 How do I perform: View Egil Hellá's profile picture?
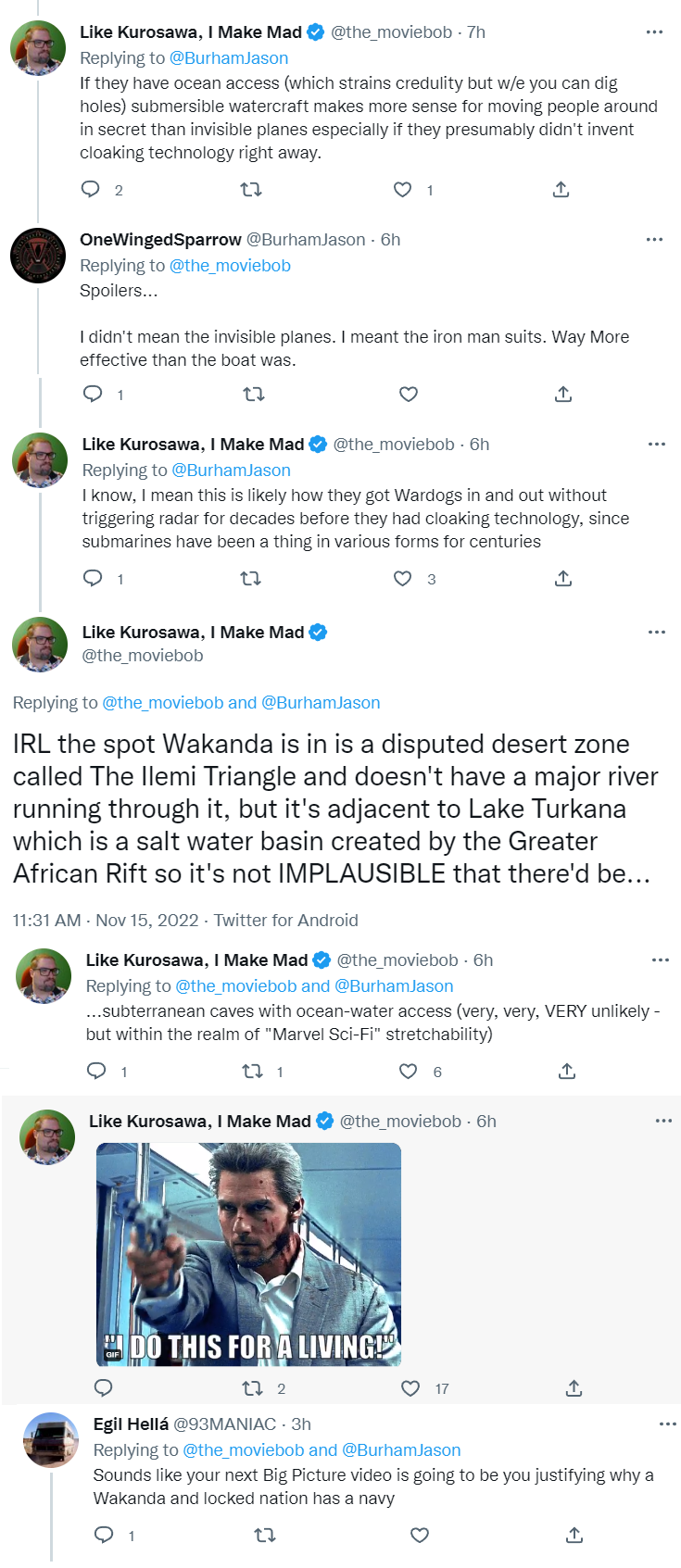pyautogui.click(x=51, y=1440)
